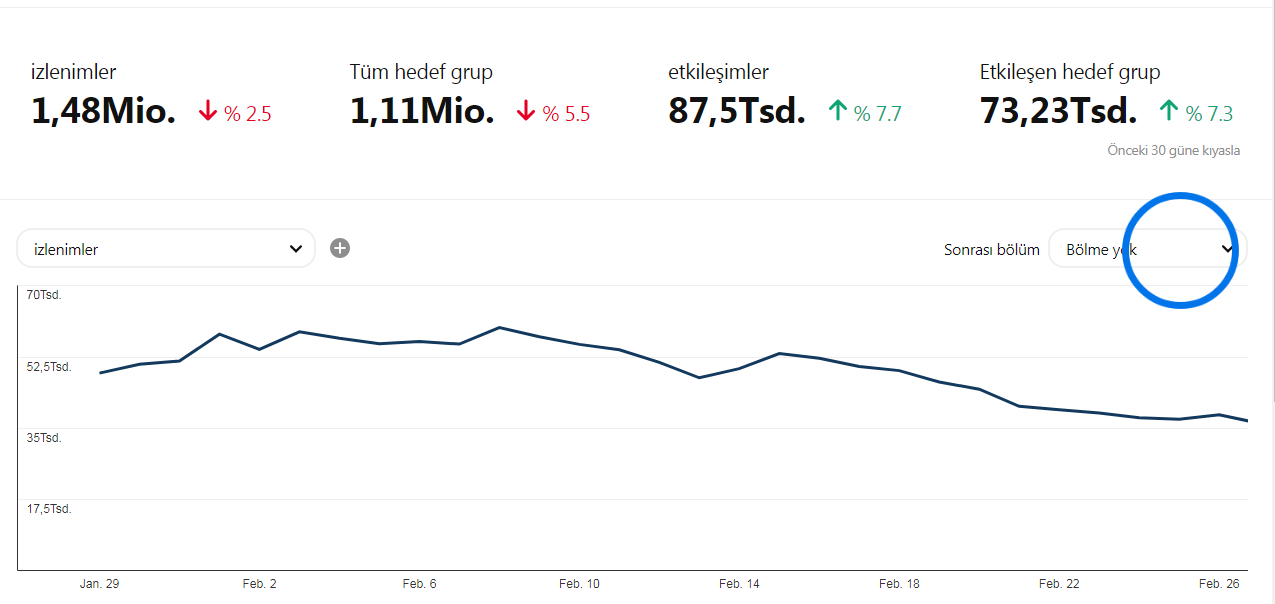Click the green up arrow beside 73,23Tsd.
The image size is (1275, 604).
tap(1169, 111)
